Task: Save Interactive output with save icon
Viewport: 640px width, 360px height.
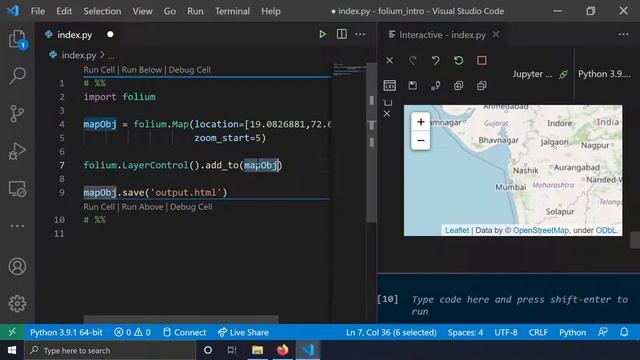Action: coord(413,85)
